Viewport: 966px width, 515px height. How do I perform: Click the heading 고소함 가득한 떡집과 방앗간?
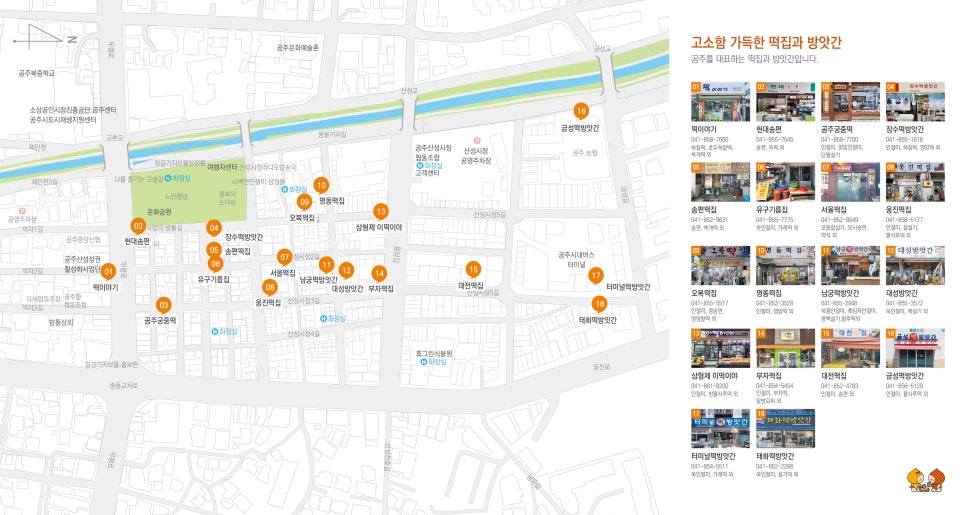766,42
